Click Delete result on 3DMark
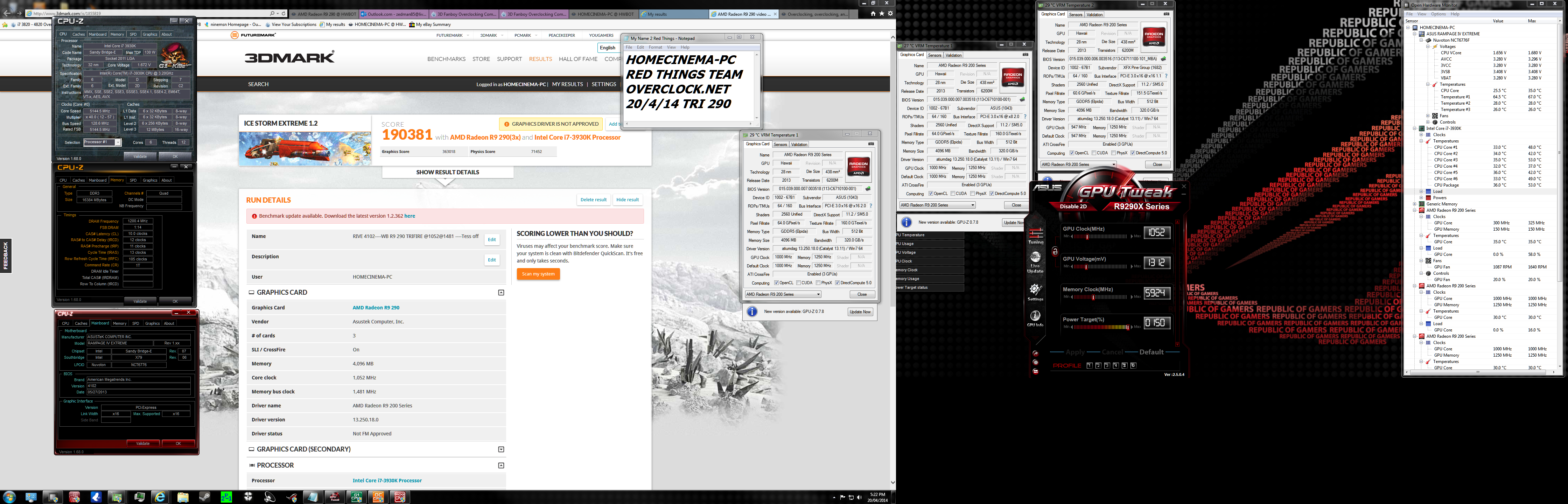This screenshot has width=1568, height=504. 593,199
